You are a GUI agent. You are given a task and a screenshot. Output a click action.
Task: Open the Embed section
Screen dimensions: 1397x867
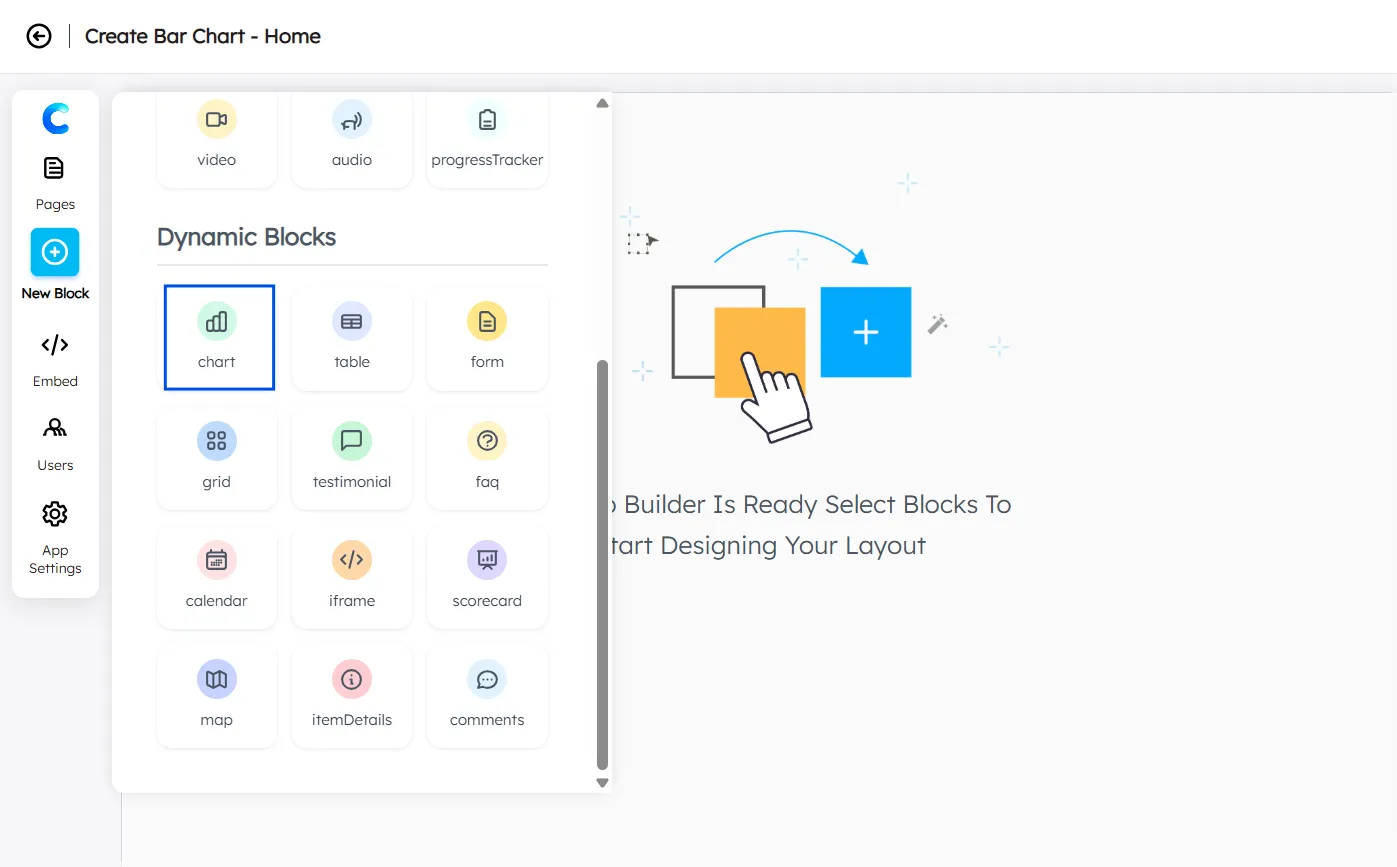[x=55, y=357]
